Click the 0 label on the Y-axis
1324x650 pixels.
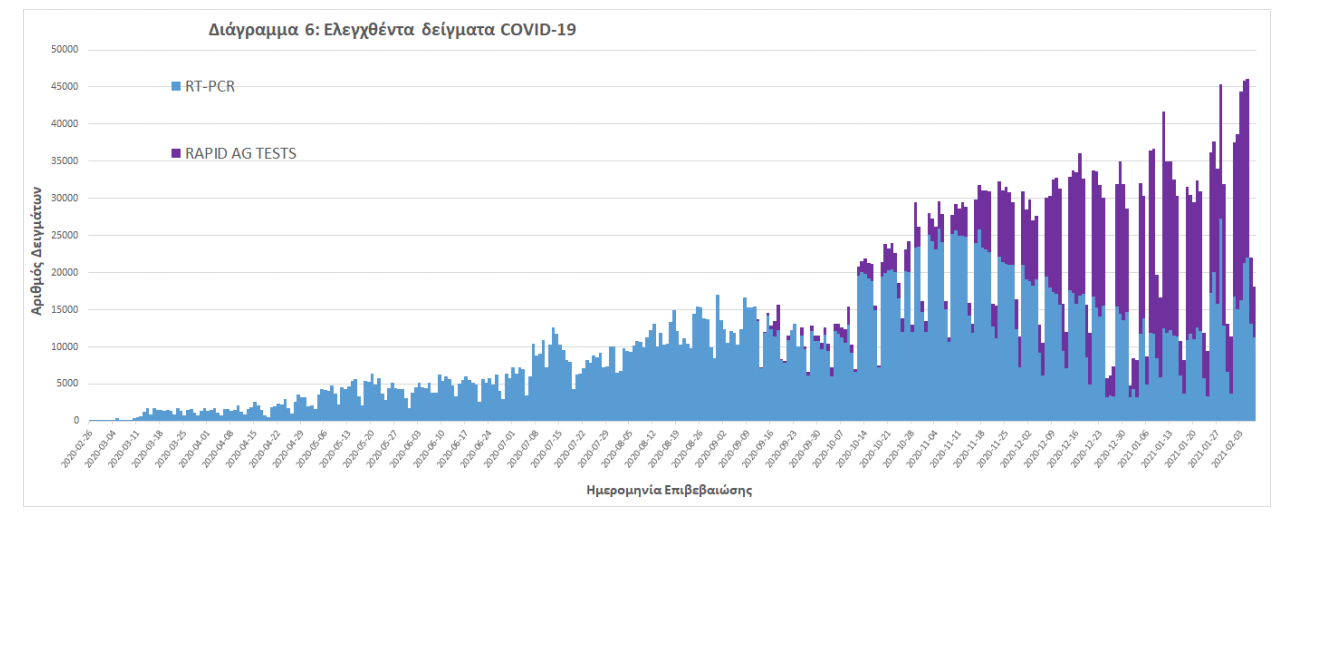point(75,421)
